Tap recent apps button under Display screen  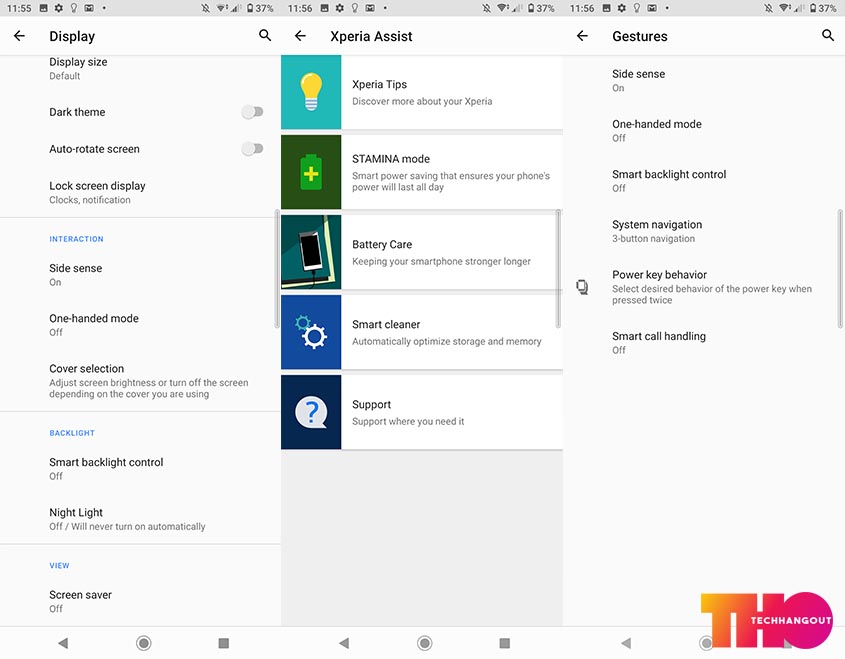224,643
